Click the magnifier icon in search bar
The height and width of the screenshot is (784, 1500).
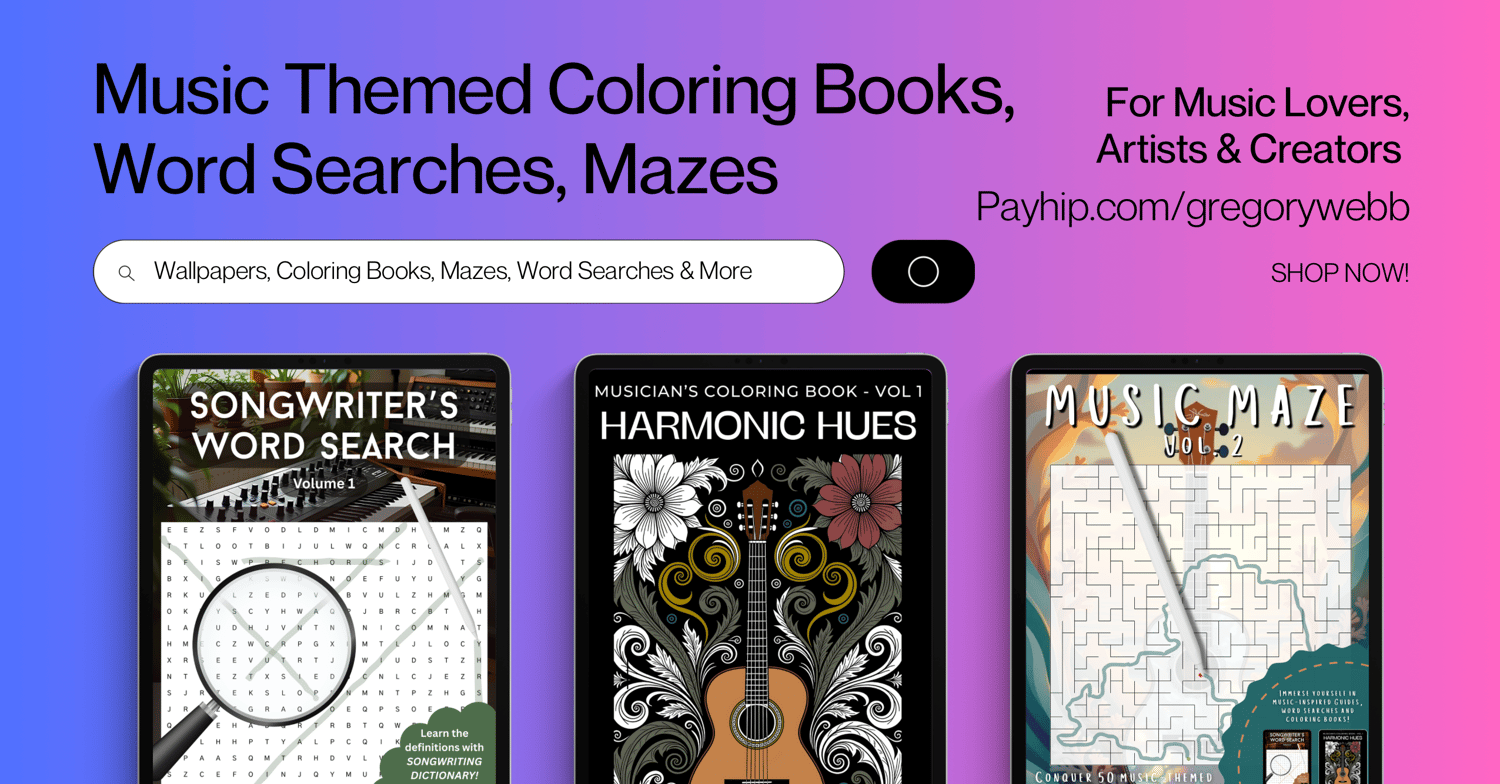click(x=126, y=272)
